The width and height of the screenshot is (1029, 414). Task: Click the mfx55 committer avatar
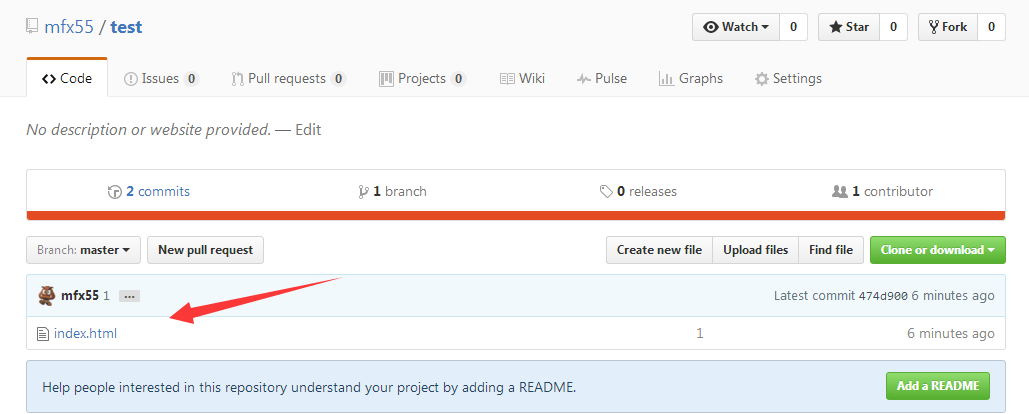click(x=47, y=296)
